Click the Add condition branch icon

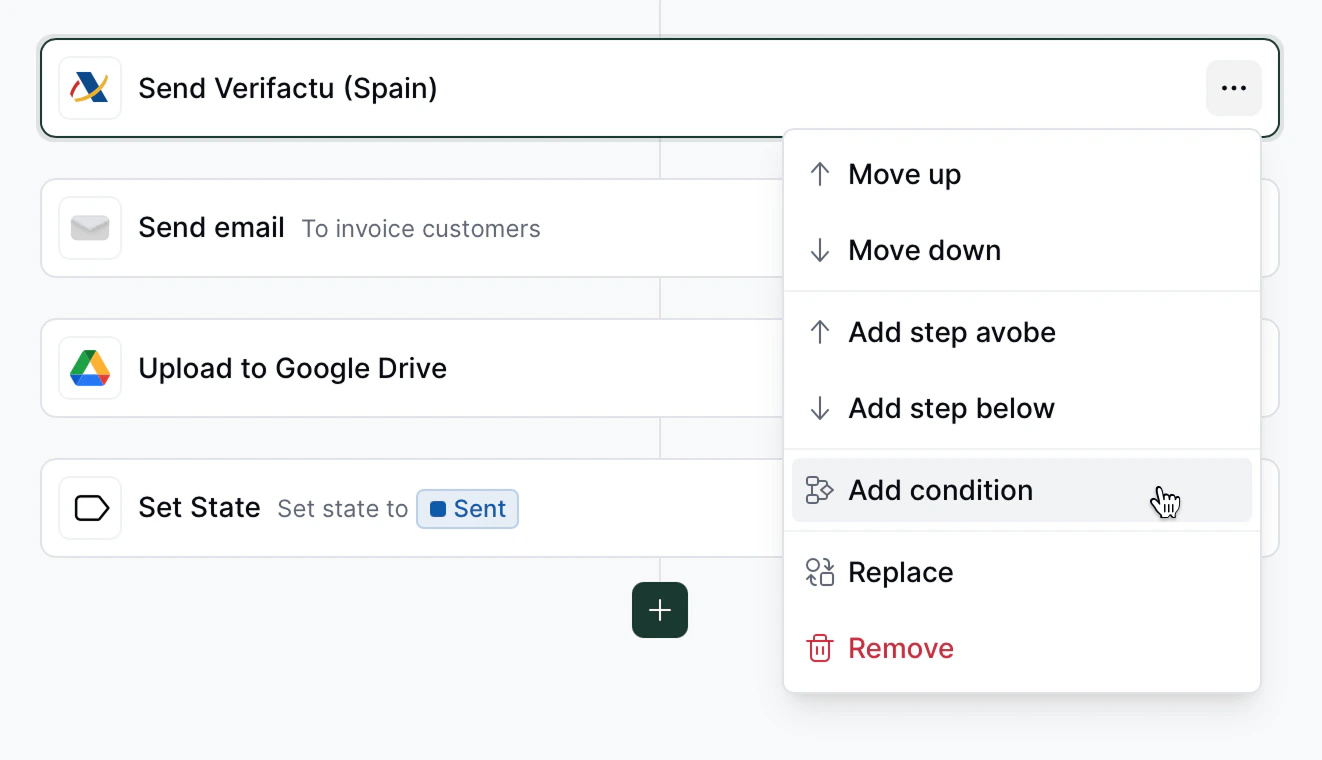[820, 490]
